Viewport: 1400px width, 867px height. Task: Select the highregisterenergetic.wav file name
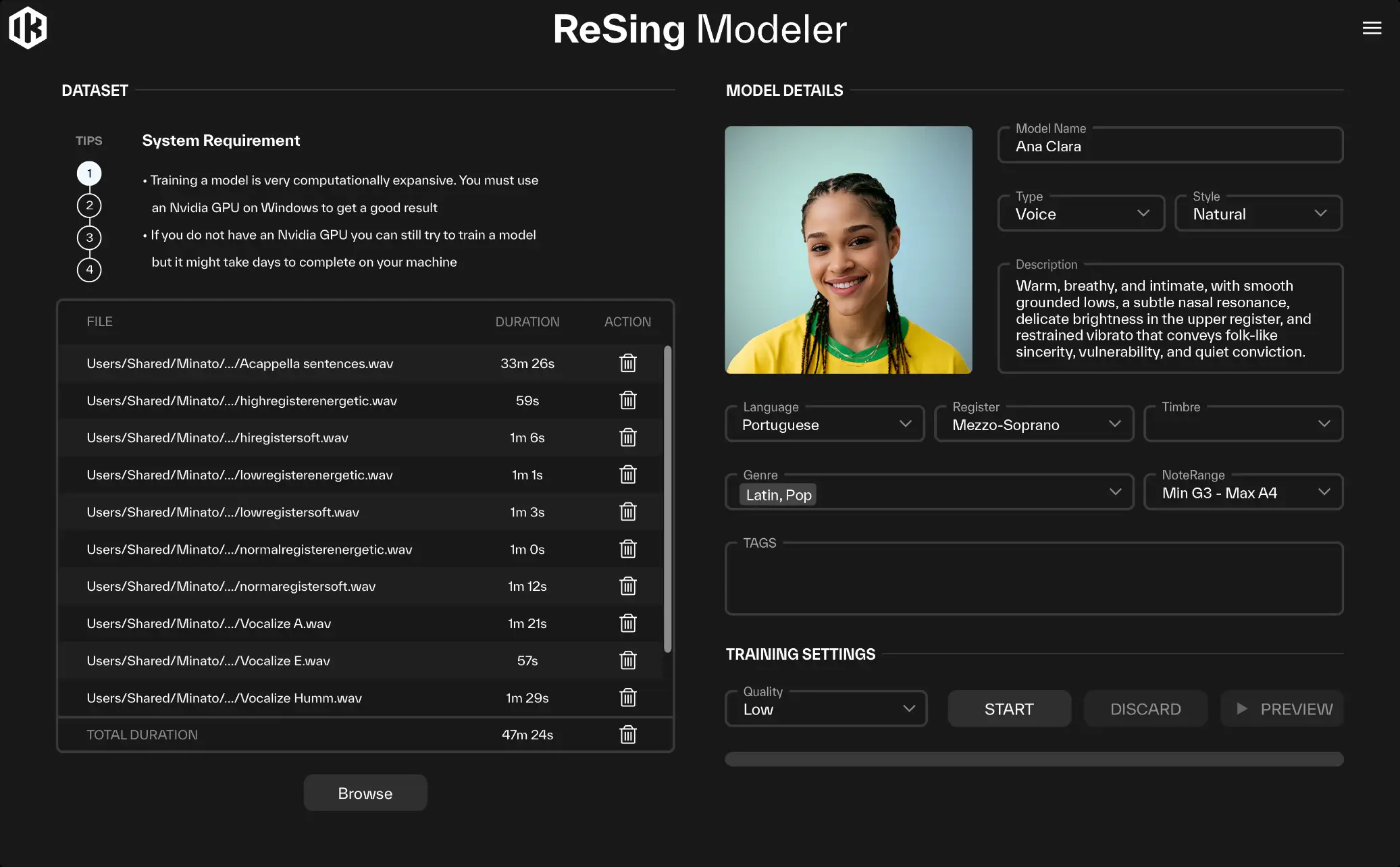click(242, 400)
